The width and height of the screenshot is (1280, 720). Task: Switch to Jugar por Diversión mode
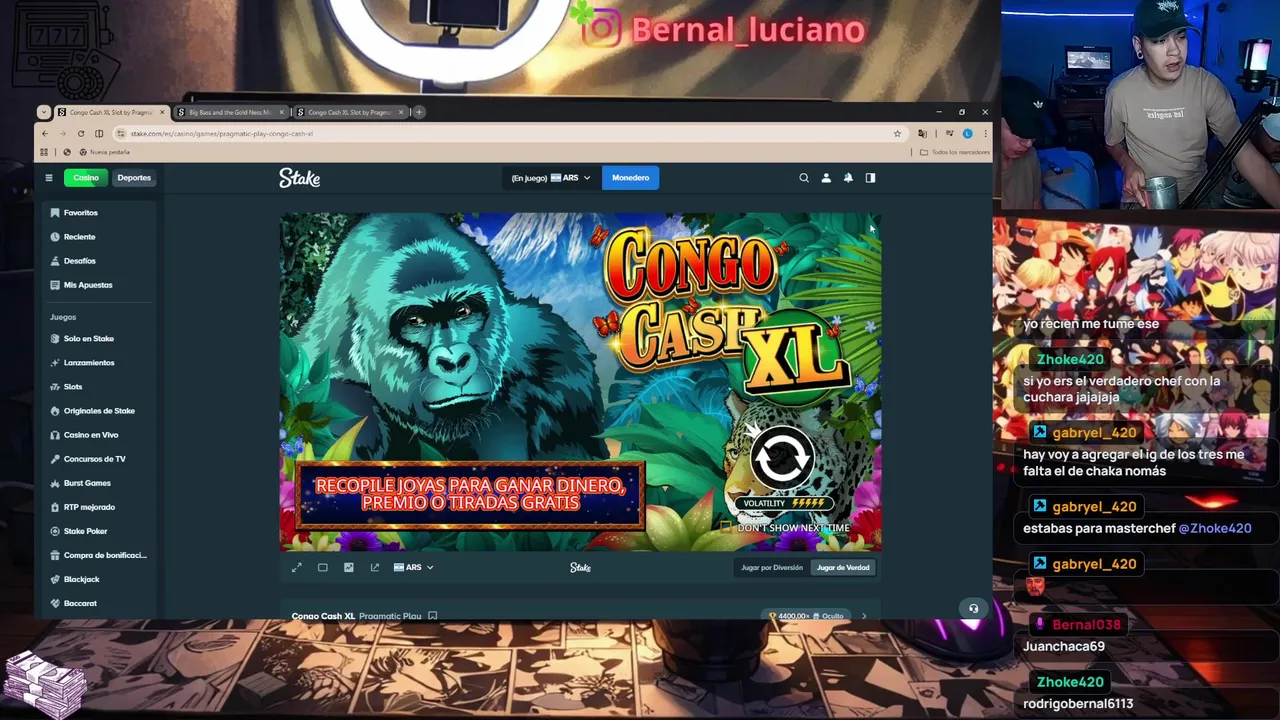click(x=772, y=567)
